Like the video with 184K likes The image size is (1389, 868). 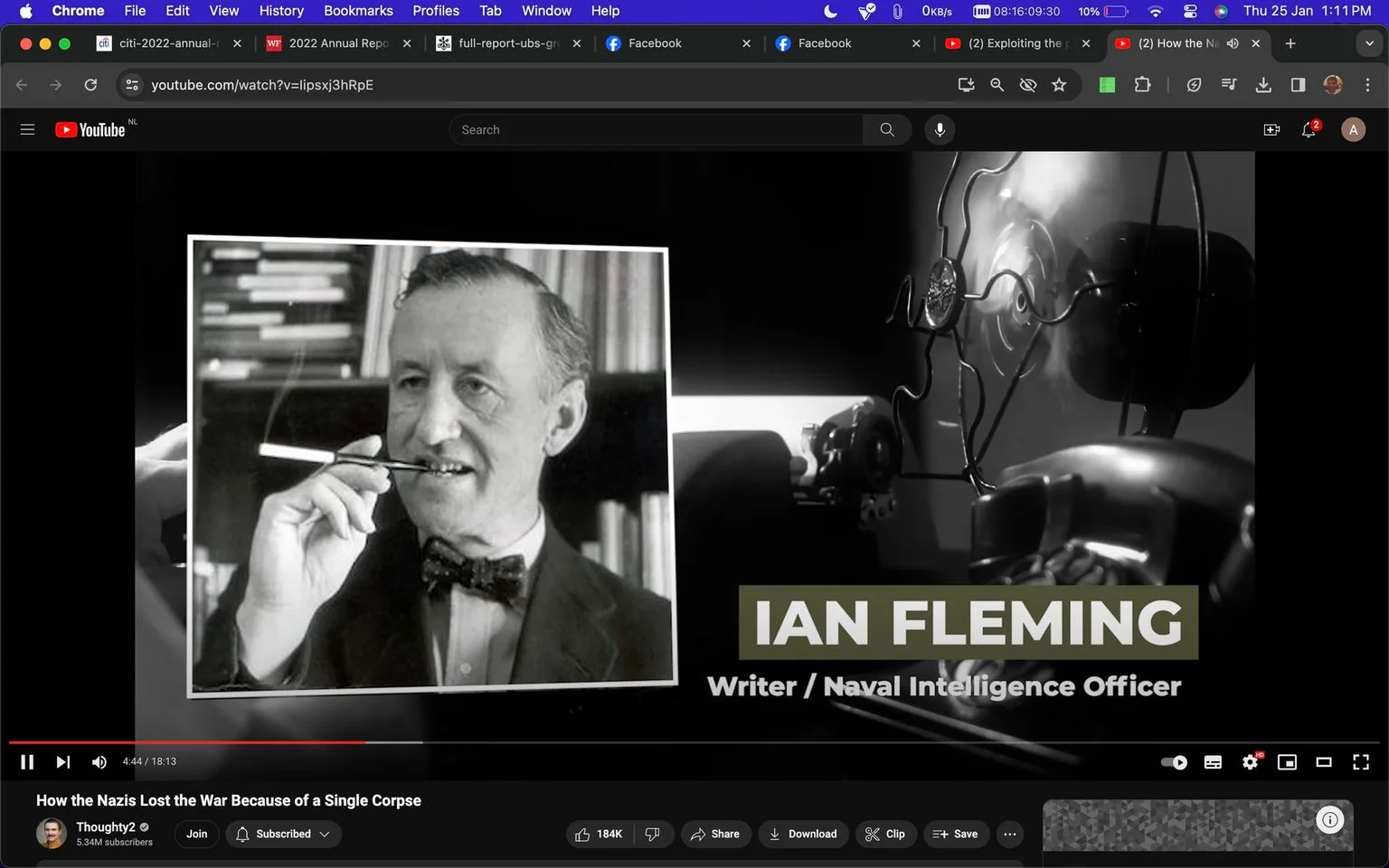600,834
